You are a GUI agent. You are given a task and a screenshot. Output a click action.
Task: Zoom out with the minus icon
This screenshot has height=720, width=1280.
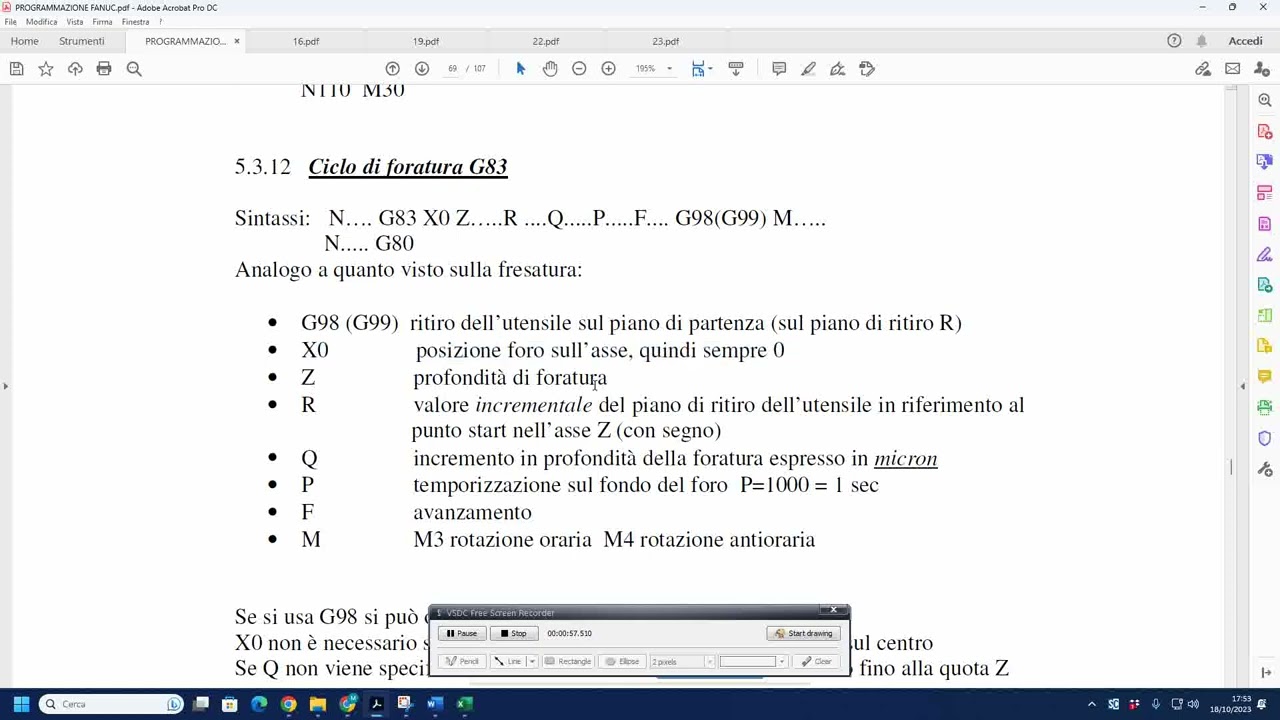(579, 69)
